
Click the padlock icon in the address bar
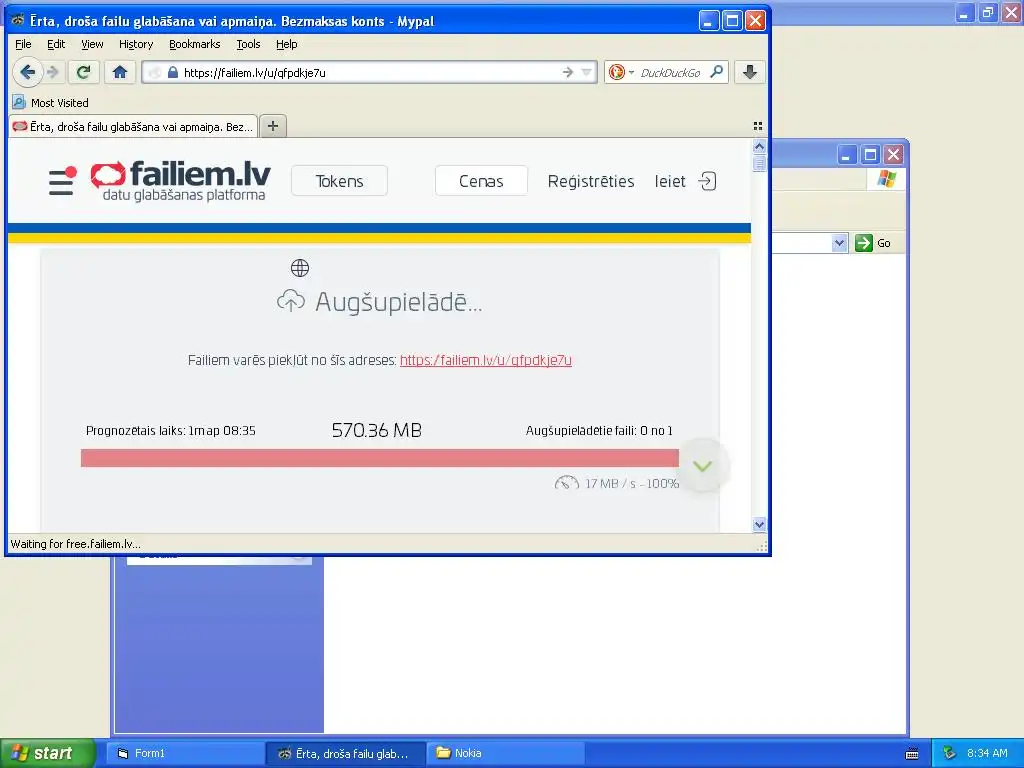pyautogui.click(x=172, y=72)
